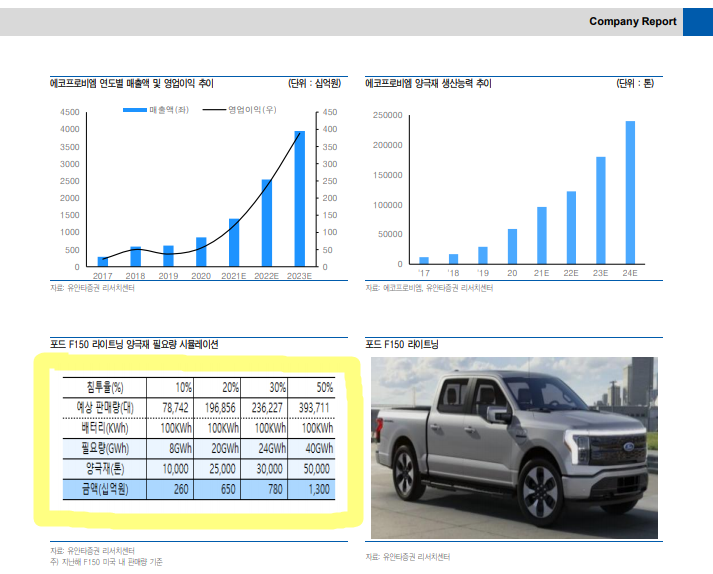Select the heading 포드 F150 라이트닝 양극재 필요량 시뮬레이션
The height and width of the screenshot is (574, 713).
pyautogui.click(x=134, y=344)
